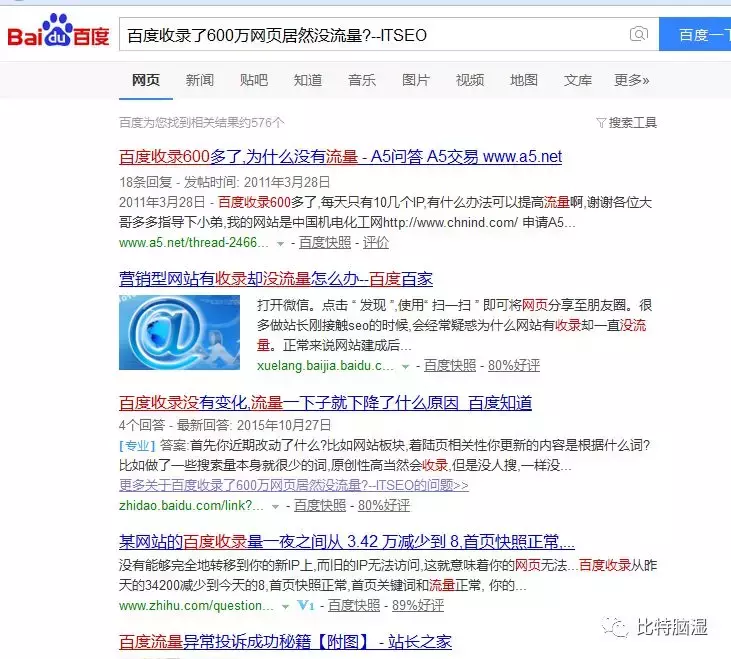Switch to the 文库 tab

click(578, 80)
